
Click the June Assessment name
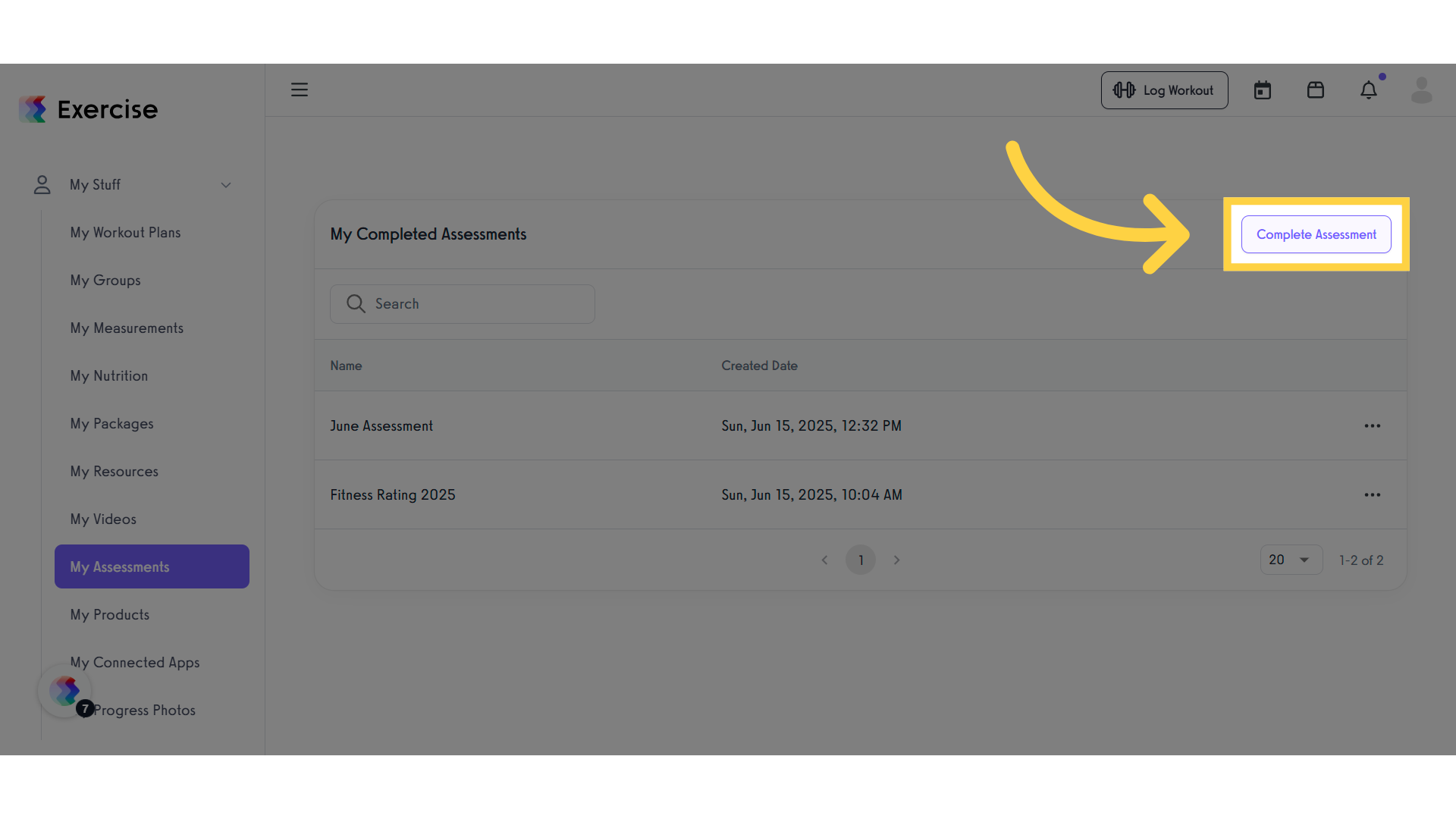(x=381, y=426)
